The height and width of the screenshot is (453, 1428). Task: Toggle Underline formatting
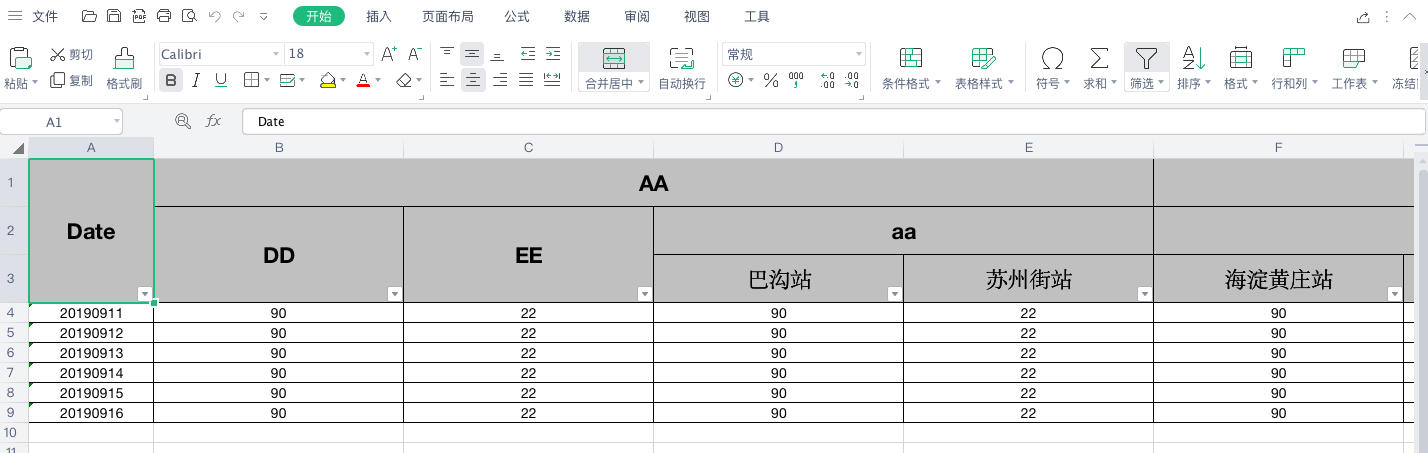[x=221, y=80]
